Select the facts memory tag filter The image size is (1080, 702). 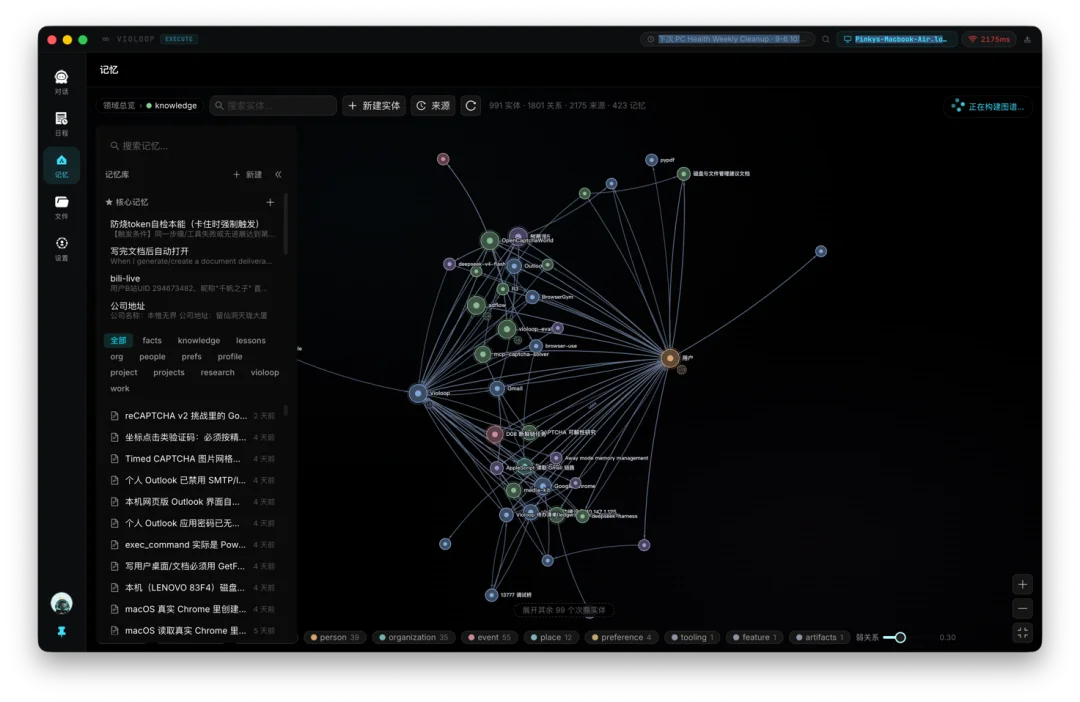pos(152,340)
